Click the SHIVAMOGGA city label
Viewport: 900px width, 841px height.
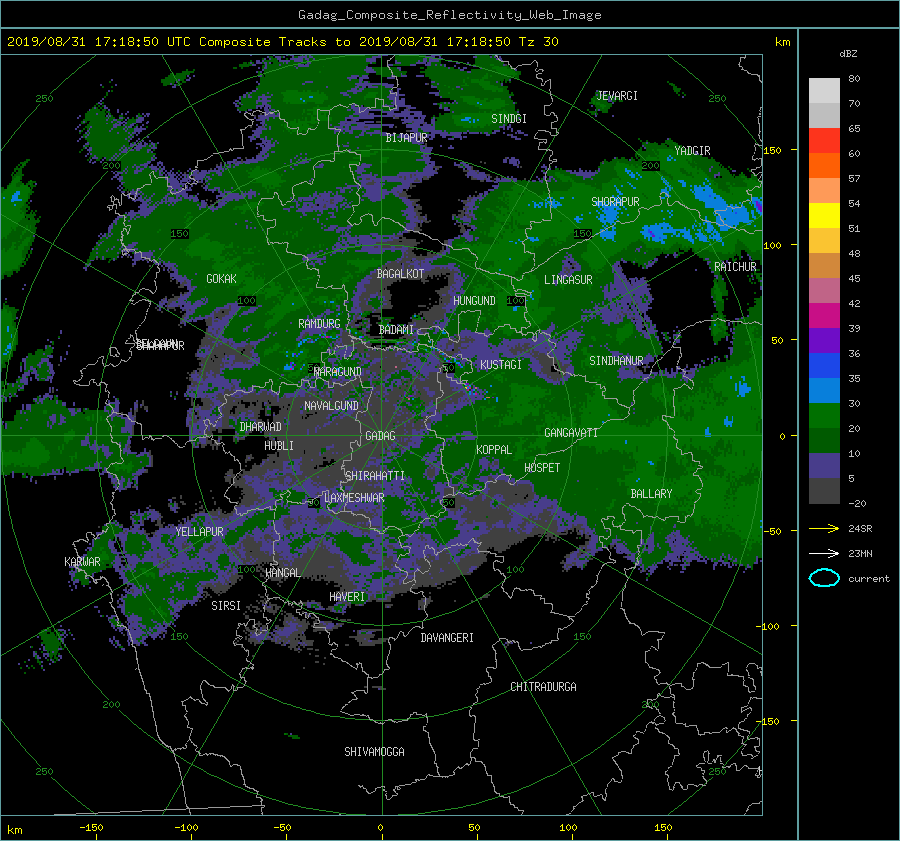point(374,751)
